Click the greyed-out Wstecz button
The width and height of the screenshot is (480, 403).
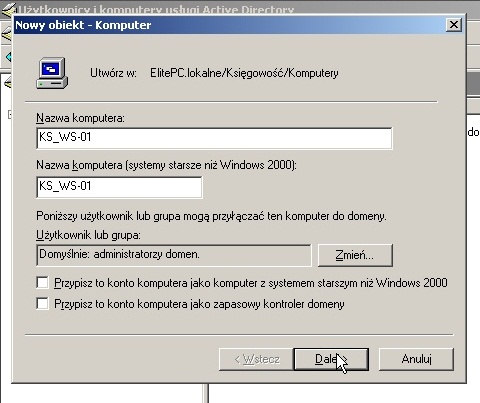pyautogui.click(x=256, y=359)
